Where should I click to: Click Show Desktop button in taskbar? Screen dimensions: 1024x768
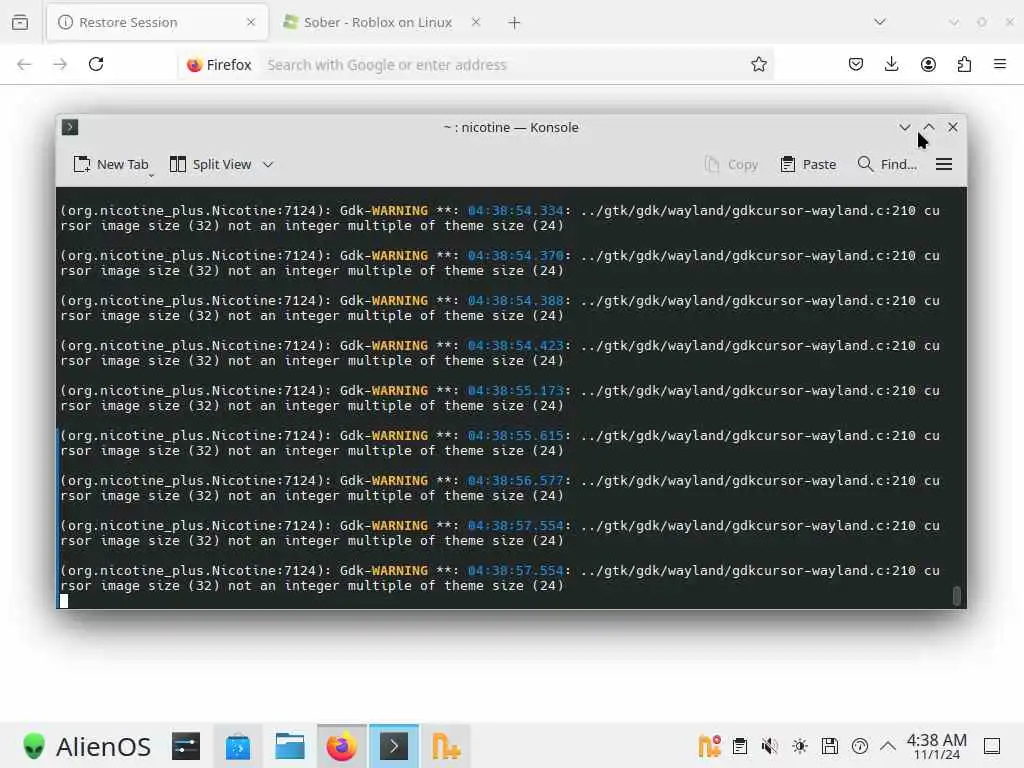click(x=992, y=746)
